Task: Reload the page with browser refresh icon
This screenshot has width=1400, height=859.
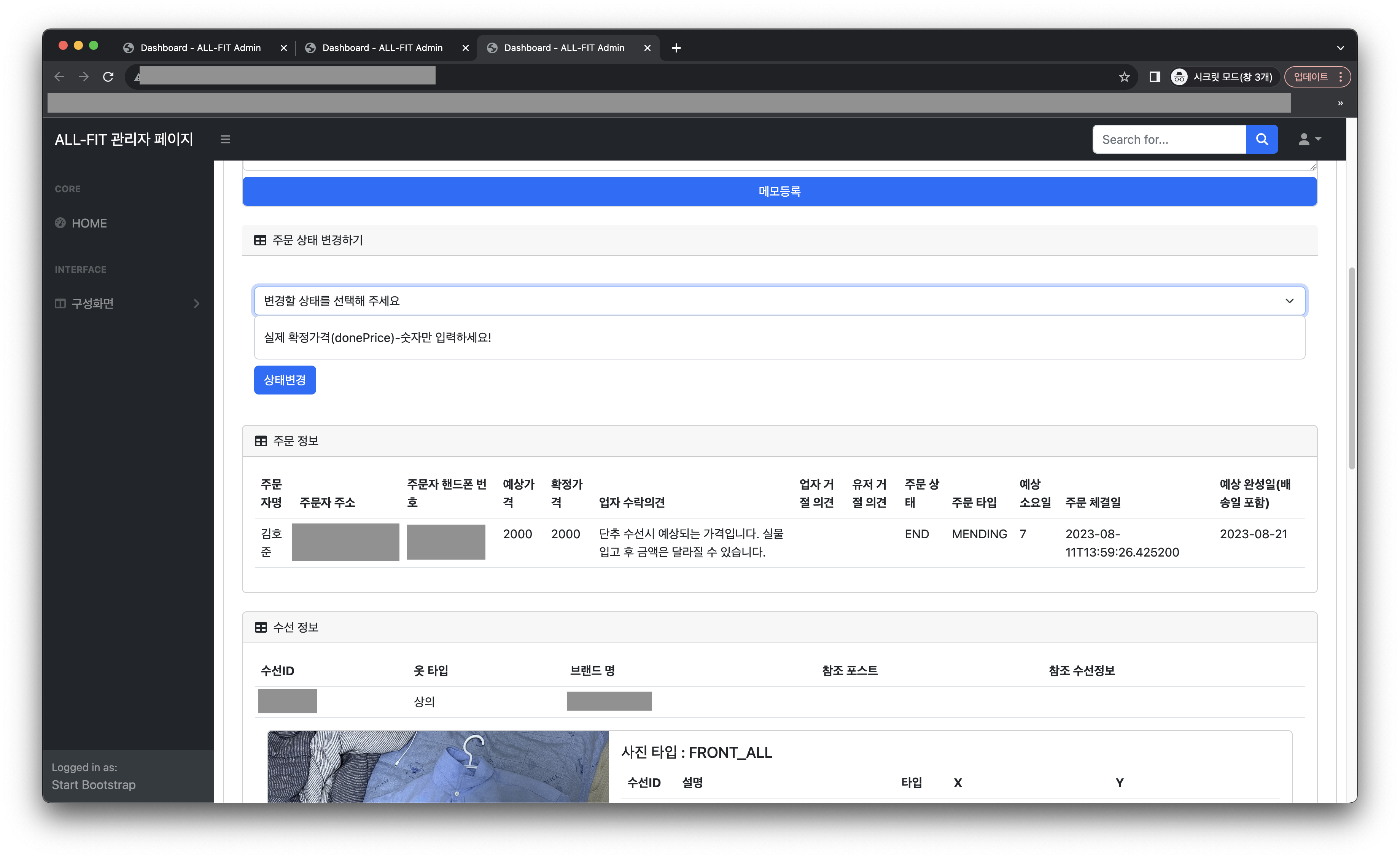Action: pos(108,77)
